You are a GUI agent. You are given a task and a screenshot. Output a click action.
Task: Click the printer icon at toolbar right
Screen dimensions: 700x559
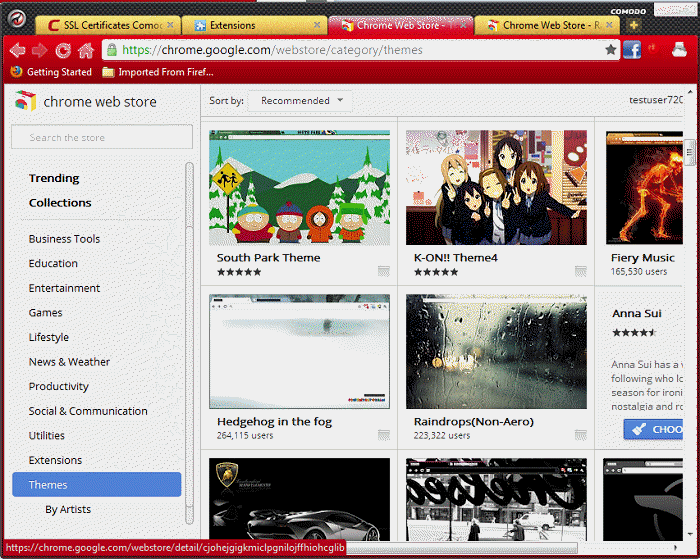point(679,50)
